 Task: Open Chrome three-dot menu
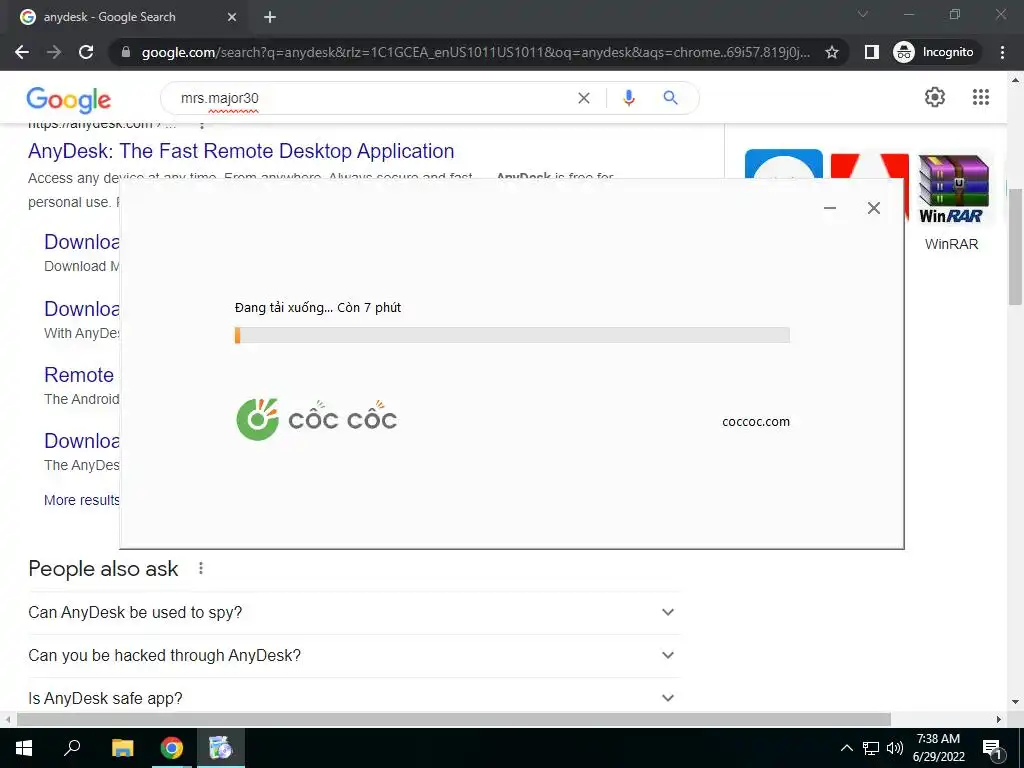(x=1002, y=52)
